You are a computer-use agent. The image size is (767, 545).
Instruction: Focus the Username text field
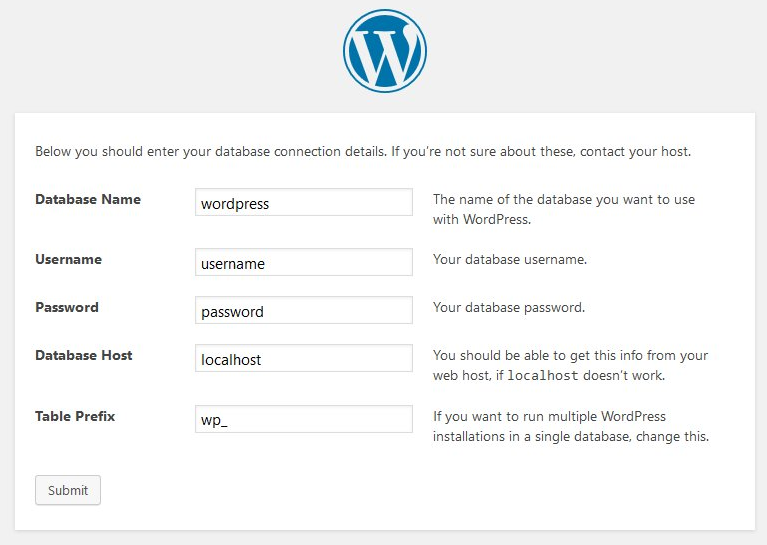[304, 263]
